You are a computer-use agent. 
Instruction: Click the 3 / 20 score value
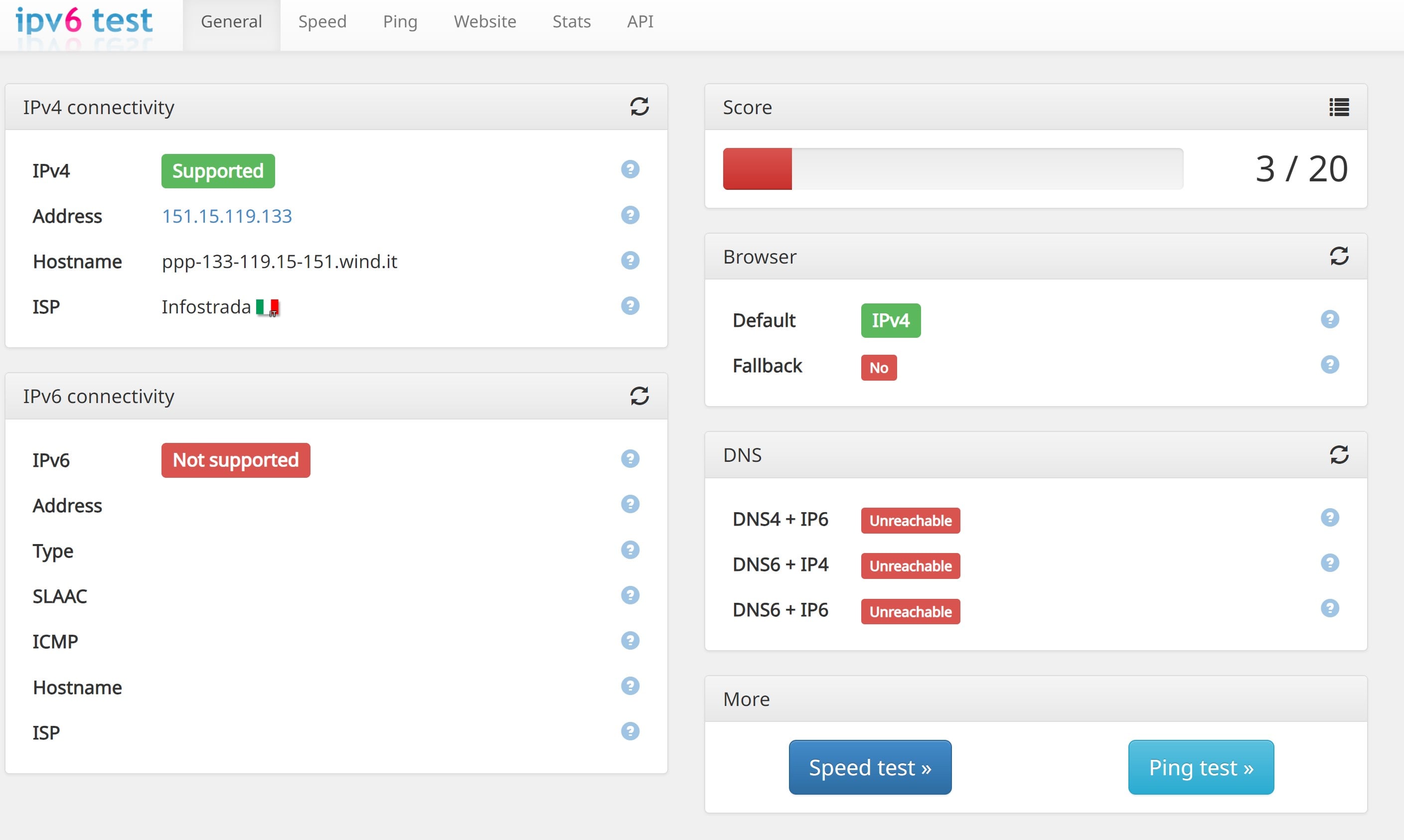[1301, 169]
